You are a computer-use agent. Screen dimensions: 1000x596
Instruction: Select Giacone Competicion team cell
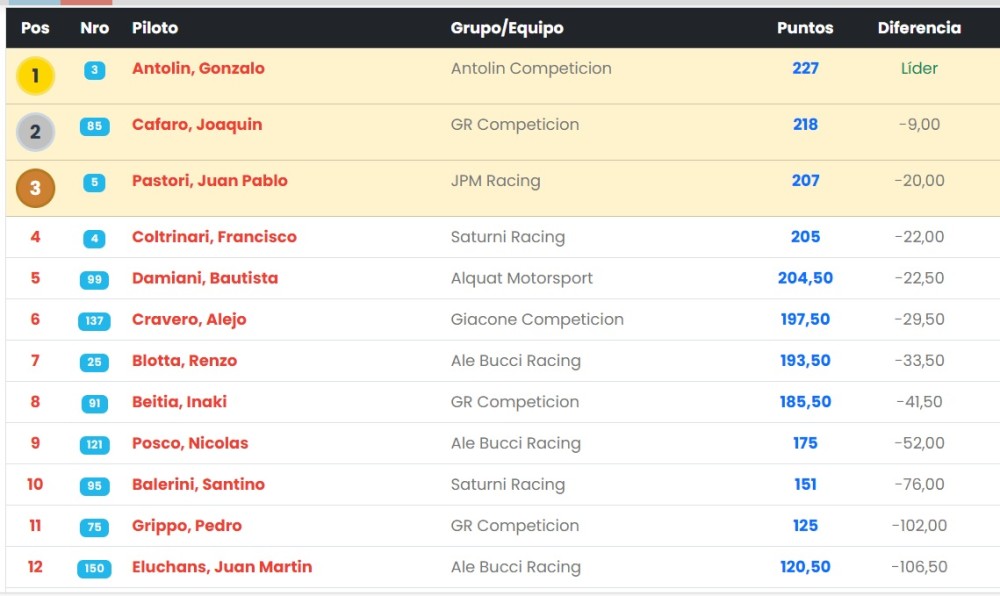pyautogui.click(x=537, y=320)
